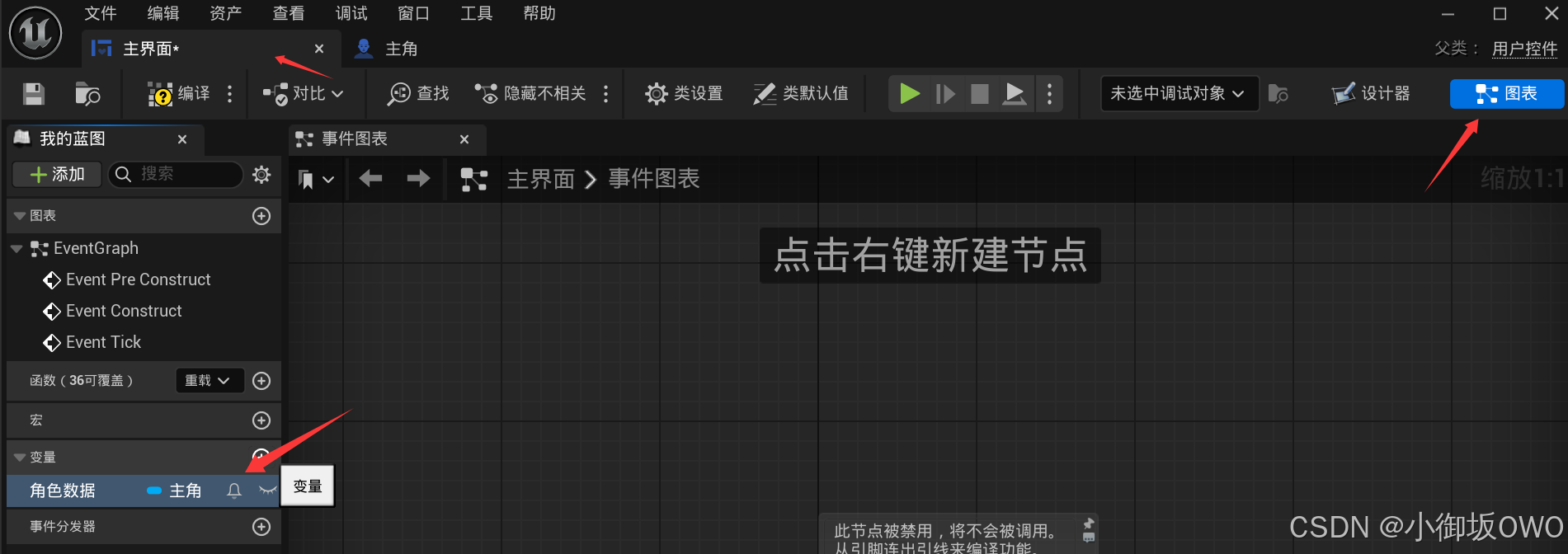The image size is (1568, 554).
Task: Click the Unreal Engine logo icon
Action: click(35, 33)
